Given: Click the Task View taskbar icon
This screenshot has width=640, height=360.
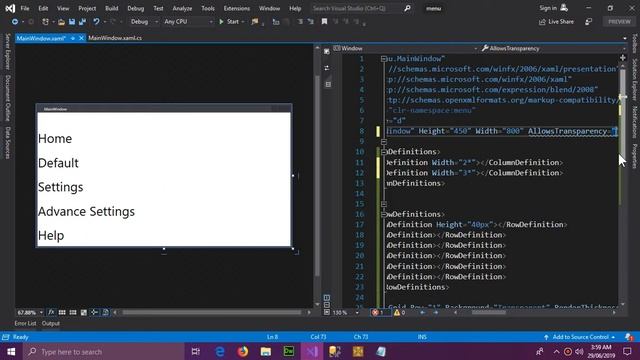Looking at the screenshot, I should (196, 351).
